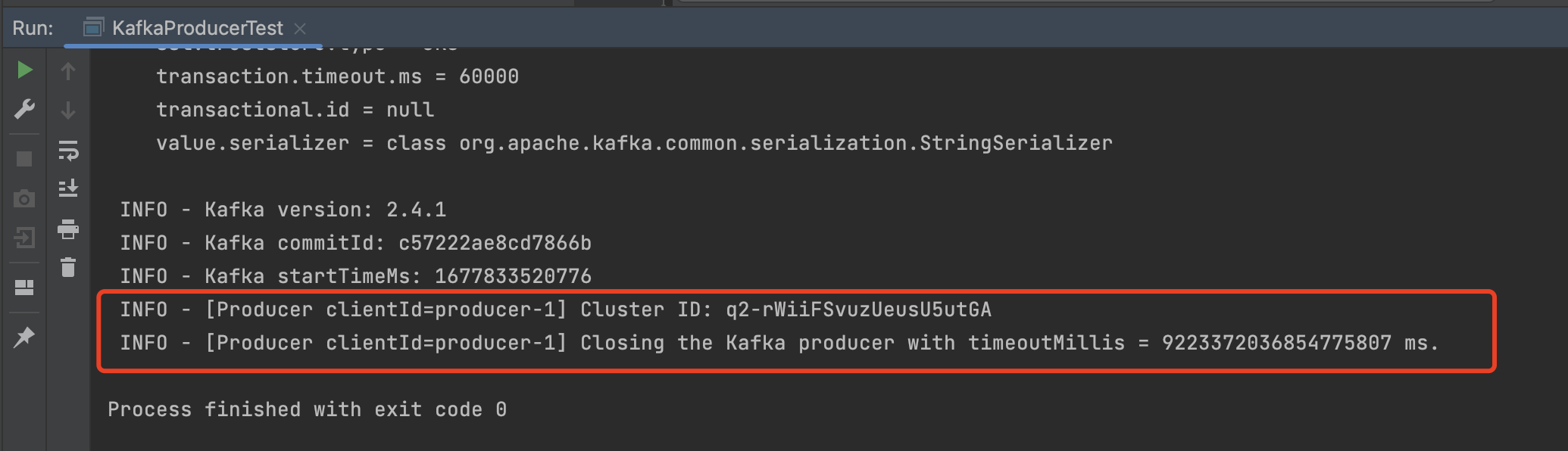Click the 'Process finished with exit code 0' line
The height and width of the screenshot is (451, 1568).
point(307,409)
